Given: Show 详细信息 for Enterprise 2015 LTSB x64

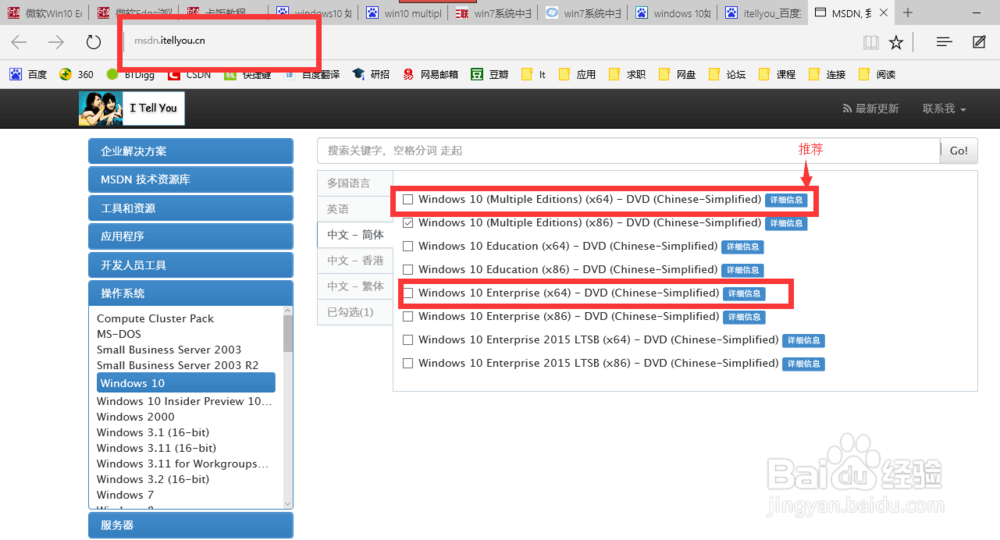Looking at the screenshot, I should tap(804, 340).
